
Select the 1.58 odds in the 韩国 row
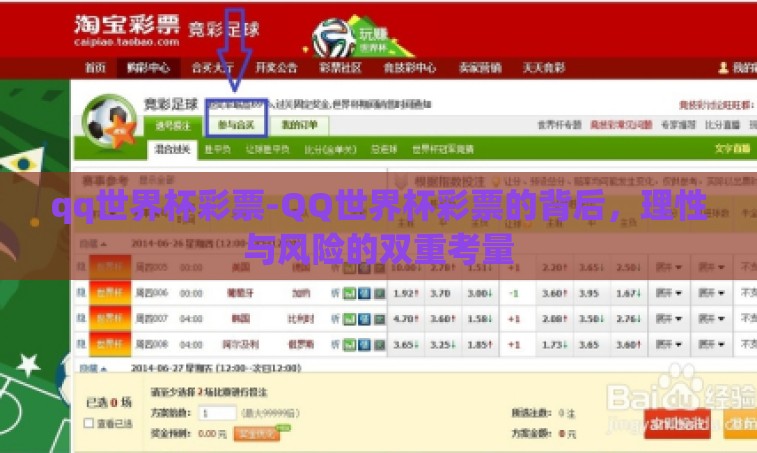(x=480, y=319)
